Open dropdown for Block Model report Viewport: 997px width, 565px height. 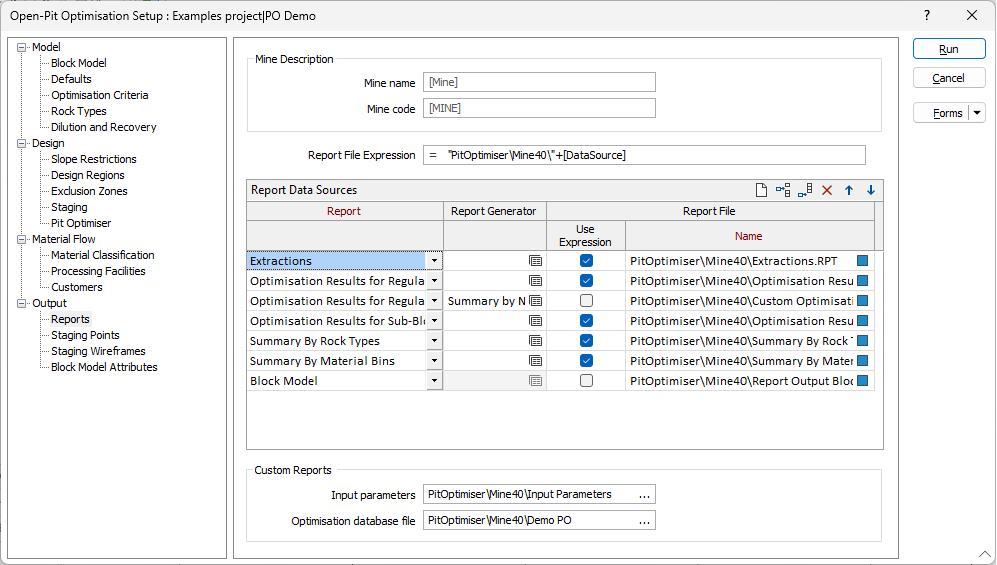tap(434, 381)
